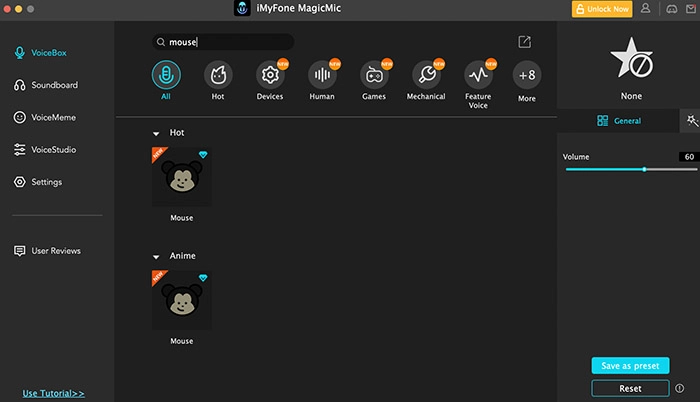The image size is (700, 402).
Task: Select the Mouse voice under Anime
Action: (181, 301)
